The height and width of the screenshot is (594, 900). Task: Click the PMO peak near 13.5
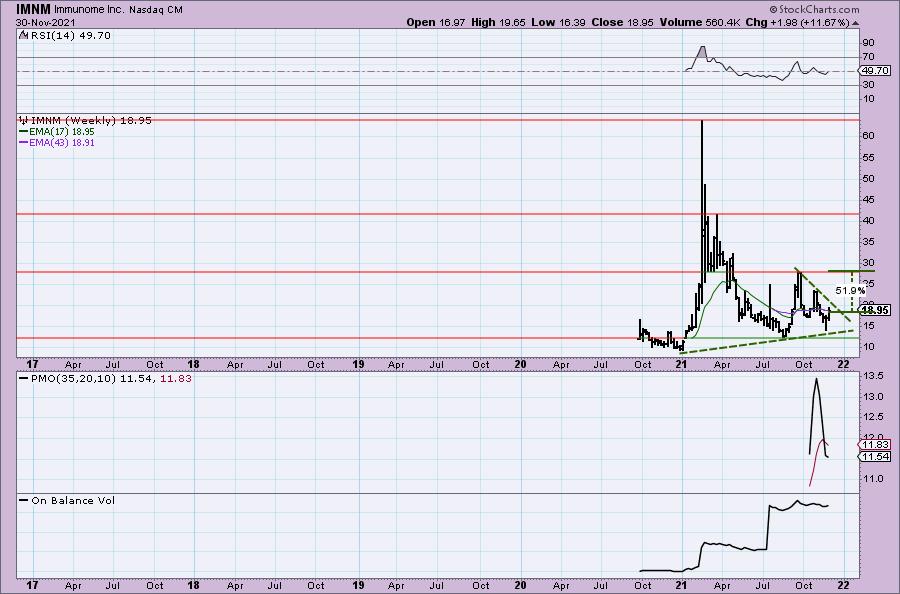pyautogui.click(x=816, y=379)
